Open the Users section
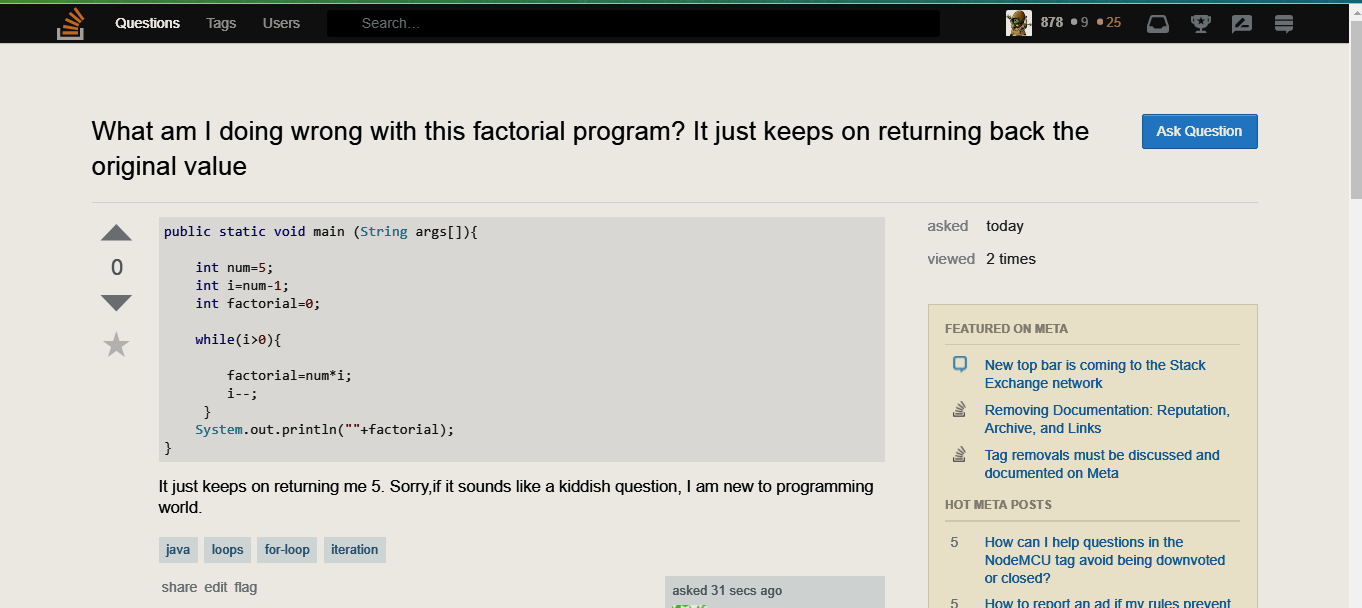Viewport: 1362px width, 608px height. tap(280, 23)
